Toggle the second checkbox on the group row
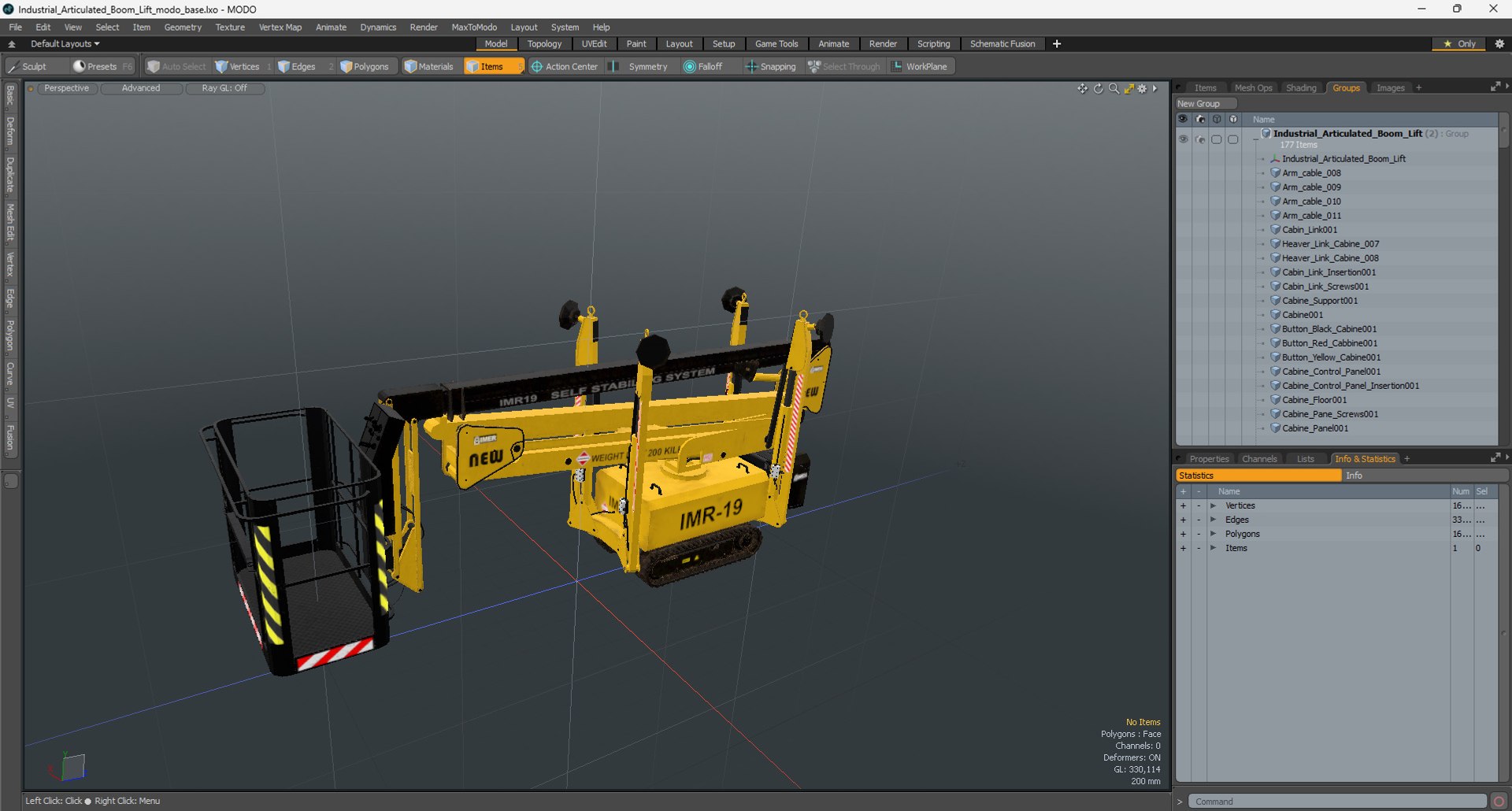Viewport: 1512px width, 811px height. click(1233, 139)
